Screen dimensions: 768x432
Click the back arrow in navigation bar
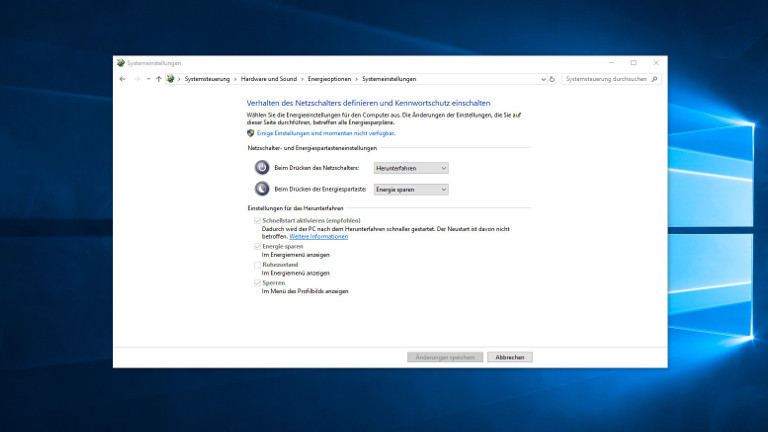122,78
